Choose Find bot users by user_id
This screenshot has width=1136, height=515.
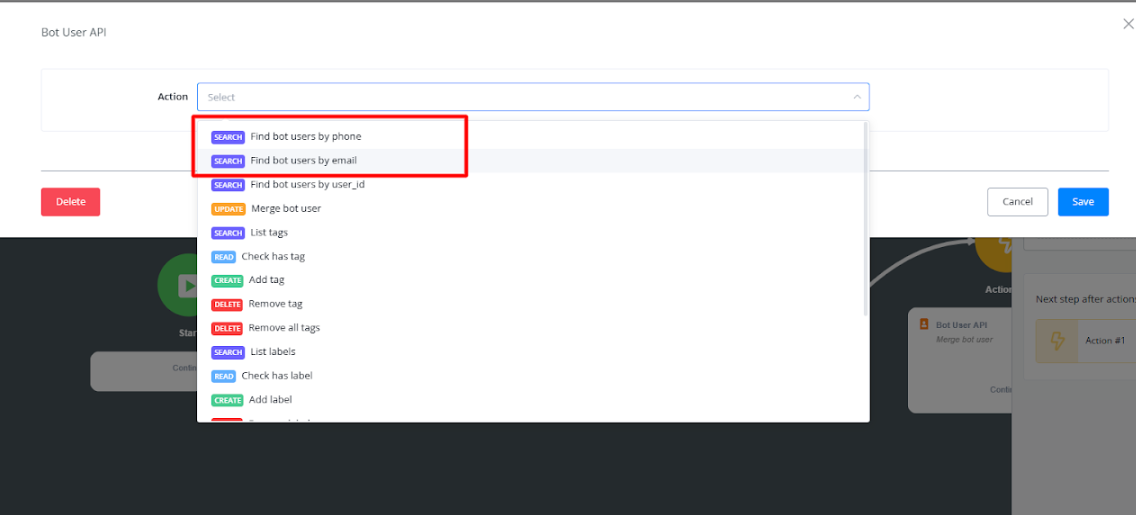(307, 185)
